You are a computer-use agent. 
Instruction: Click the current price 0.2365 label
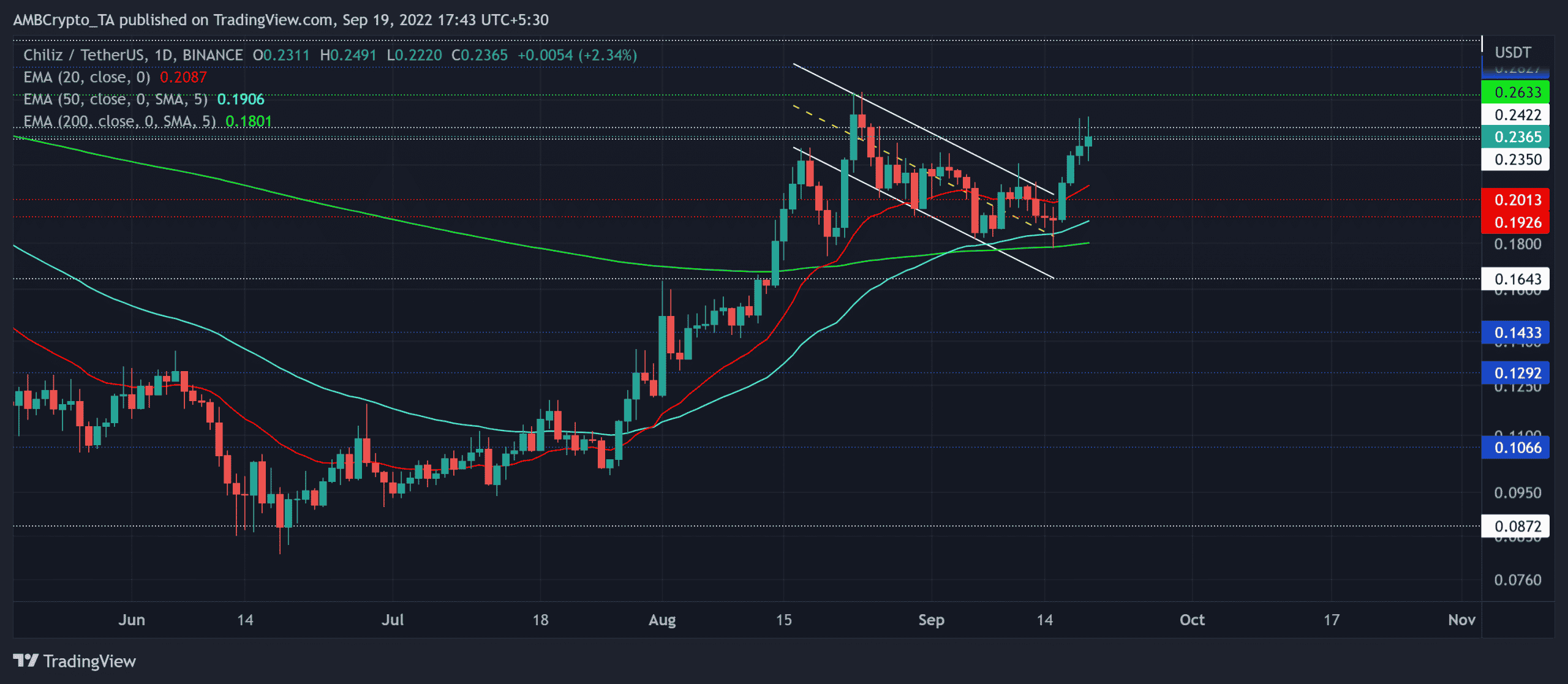(1515, 137)
